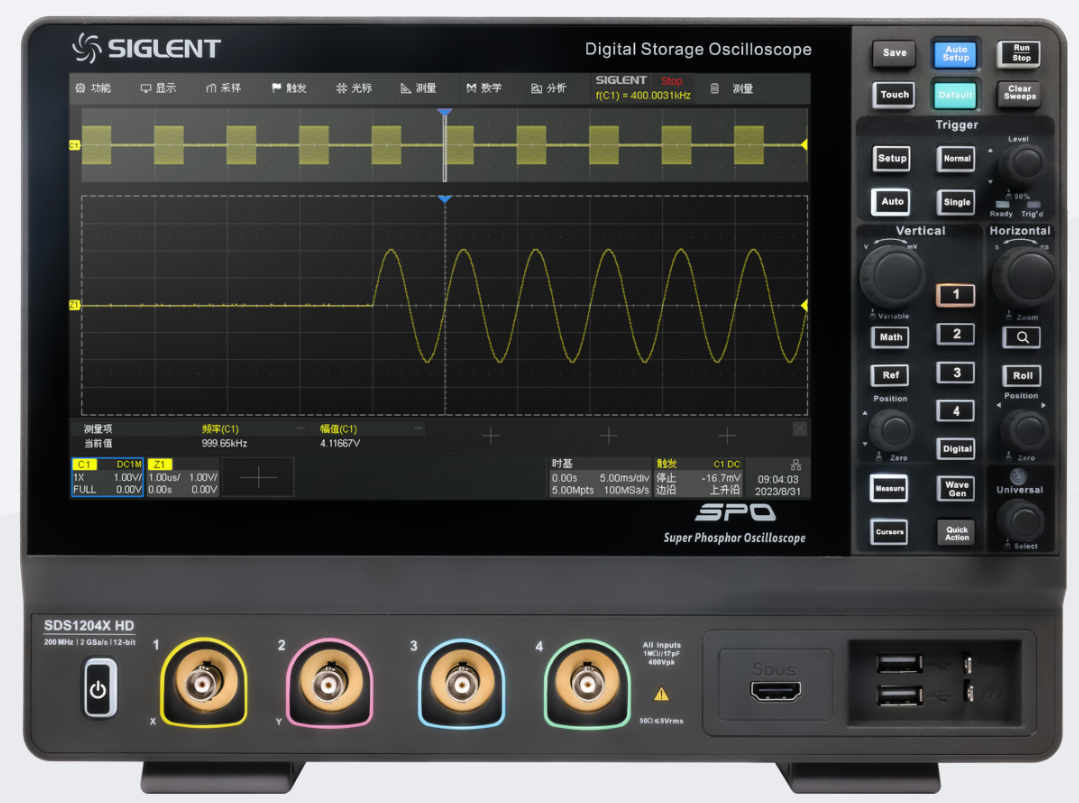Screen dimensions: 1079x803
Task: Click the 幅值(C1) measurement label
Action: click(339, 429)
